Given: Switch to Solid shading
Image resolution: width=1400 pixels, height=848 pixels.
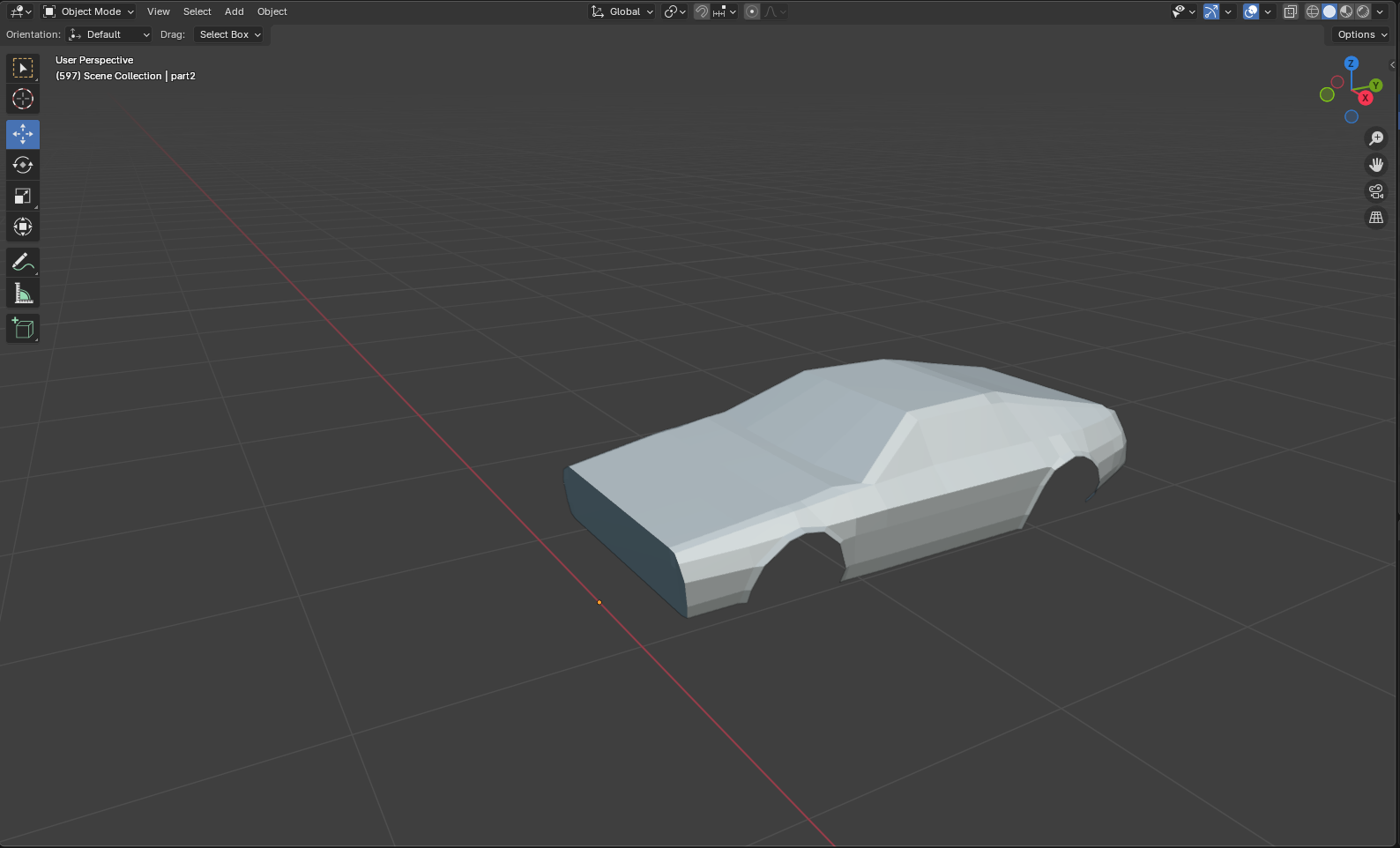Looking at the screenshot, I should pyautogui.click(x=1329, y=11).
